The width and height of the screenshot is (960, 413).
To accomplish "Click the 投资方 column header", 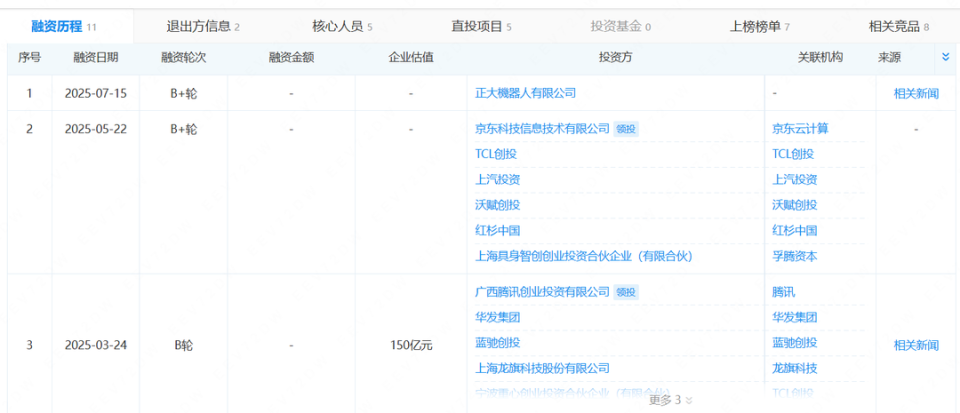I will (615, 58).
